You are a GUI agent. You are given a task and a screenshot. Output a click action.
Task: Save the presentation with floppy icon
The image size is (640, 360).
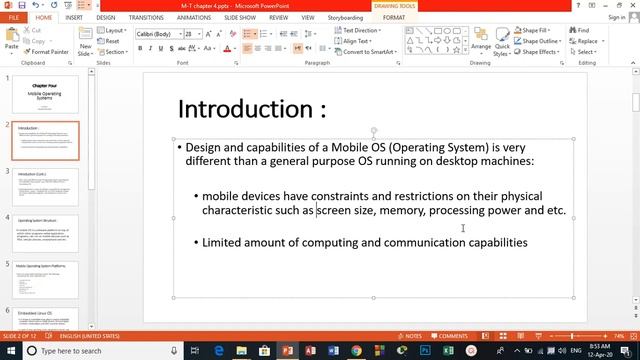point(22,5)
